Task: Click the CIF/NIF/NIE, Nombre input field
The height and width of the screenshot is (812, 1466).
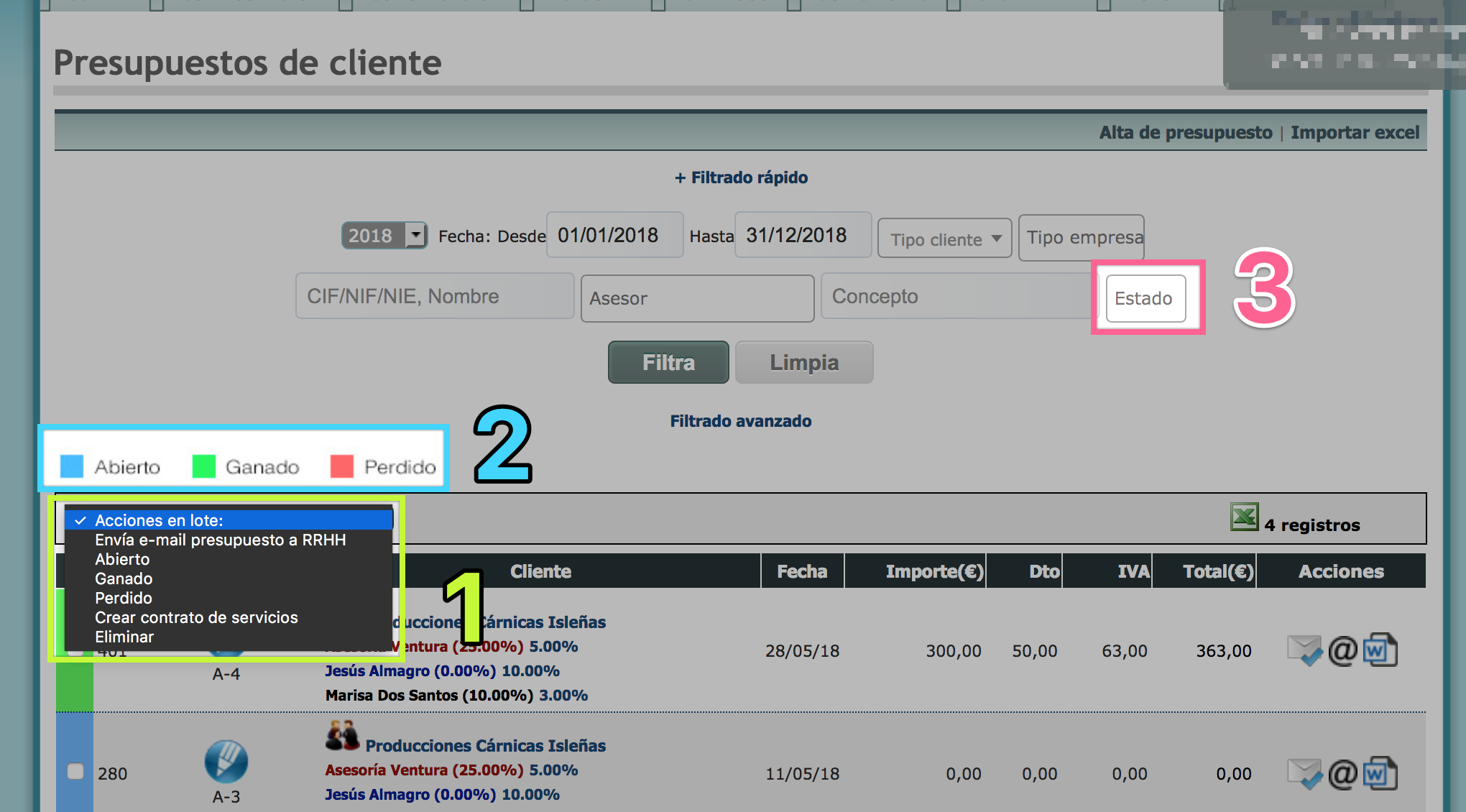Action: pos(434,296)
